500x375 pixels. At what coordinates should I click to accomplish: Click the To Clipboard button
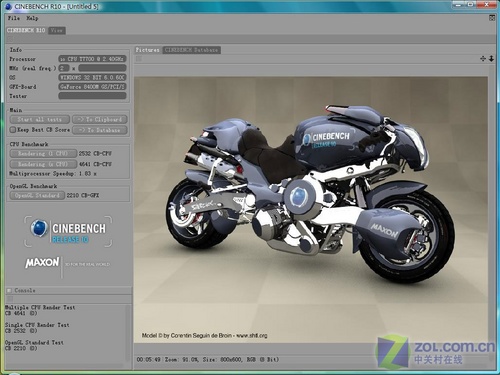[100, 119]
